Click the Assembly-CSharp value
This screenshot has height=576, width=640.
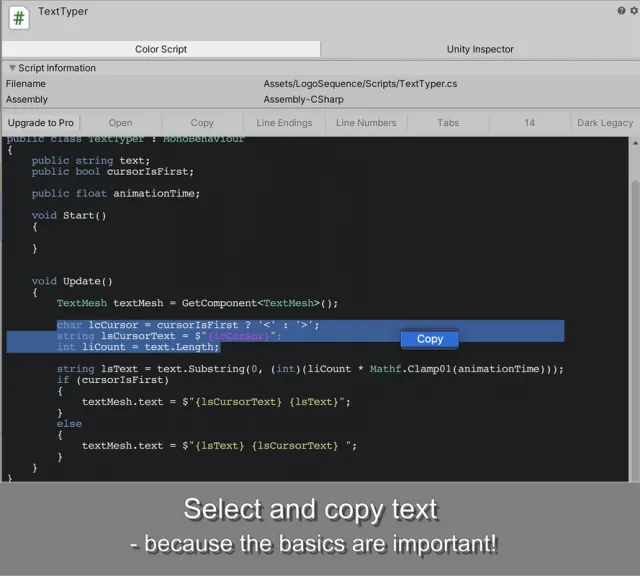(303, 99)
